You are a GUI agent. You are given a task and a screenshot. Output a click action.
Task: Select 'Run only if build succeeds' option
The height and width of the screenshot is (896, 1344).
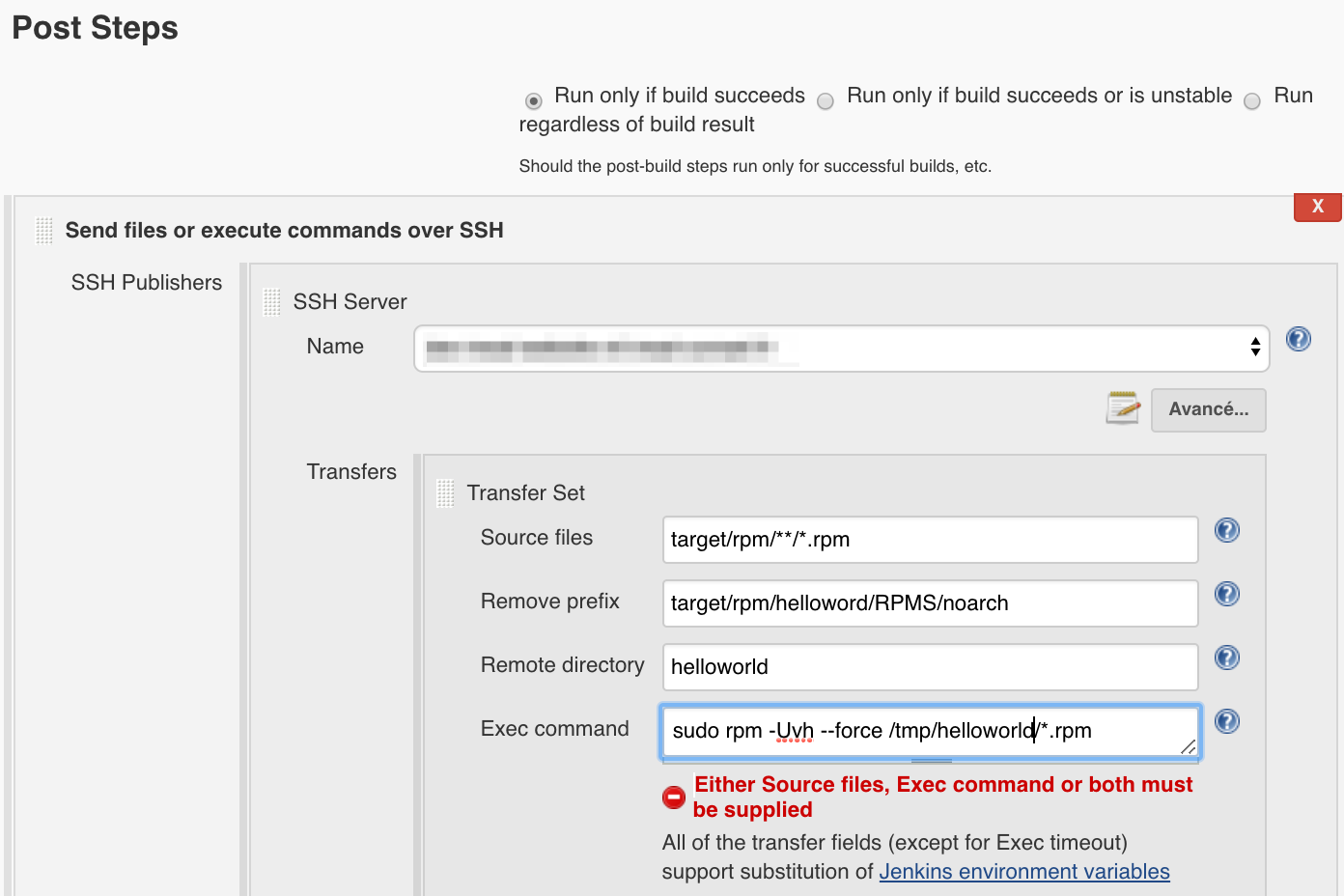[x=534, y=101]
